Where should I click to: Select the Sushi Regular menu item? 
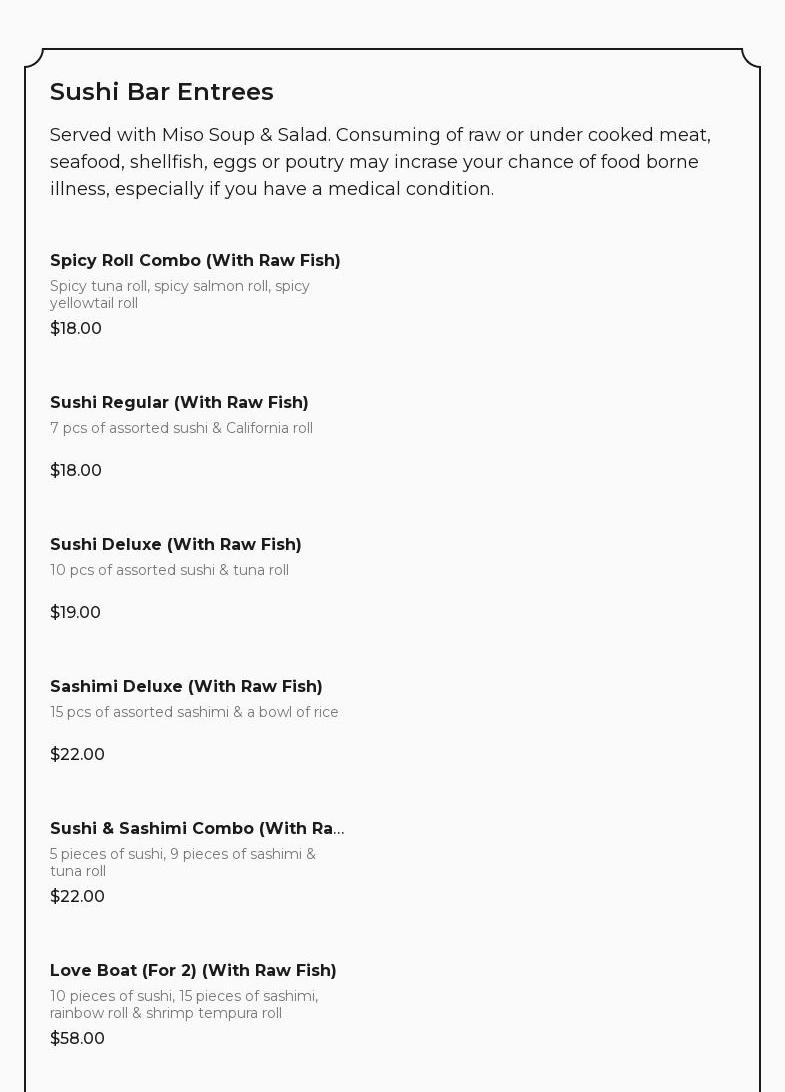(179, 402)
